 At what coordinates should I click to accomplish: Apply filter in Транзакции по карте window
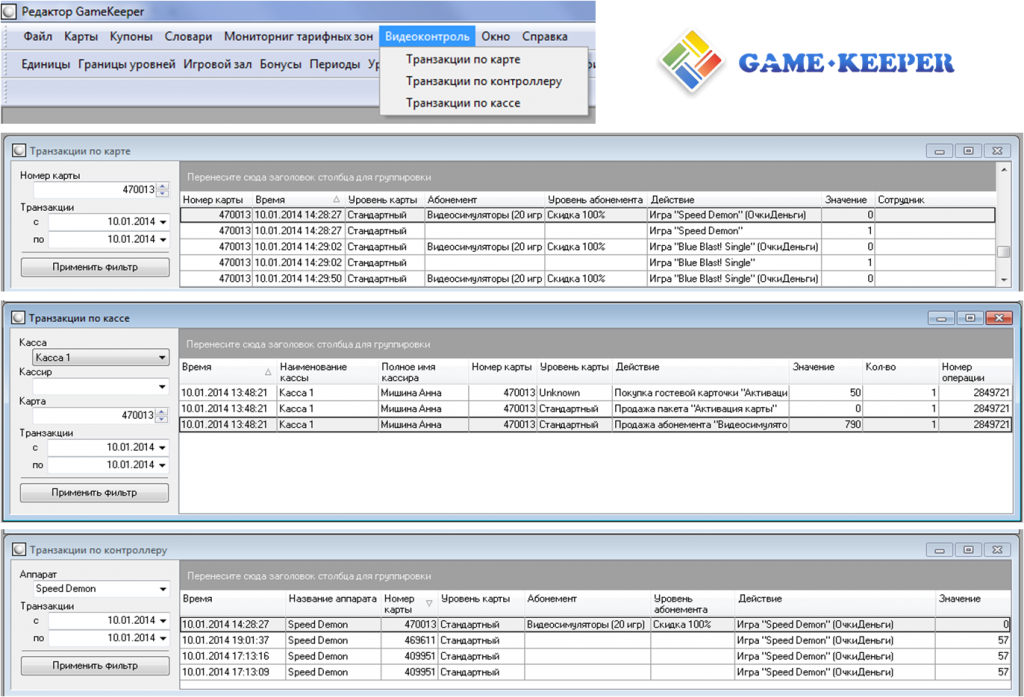(x=95, y=267)
